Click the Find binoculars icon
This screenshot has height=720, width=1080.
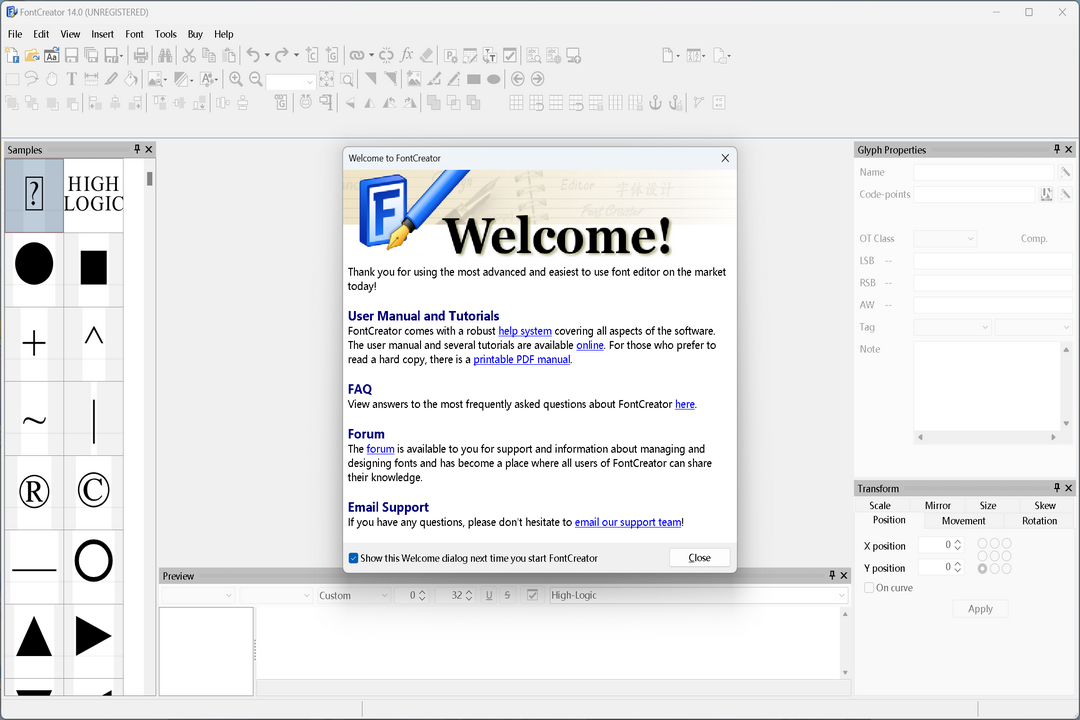pos(165,56)
